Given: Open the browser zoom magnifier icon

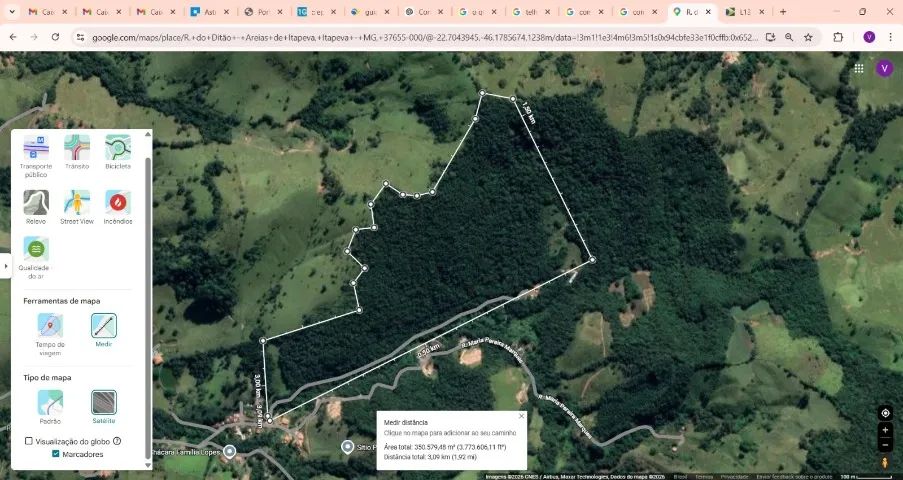Looking at the screenshot, I should (789, 37).
